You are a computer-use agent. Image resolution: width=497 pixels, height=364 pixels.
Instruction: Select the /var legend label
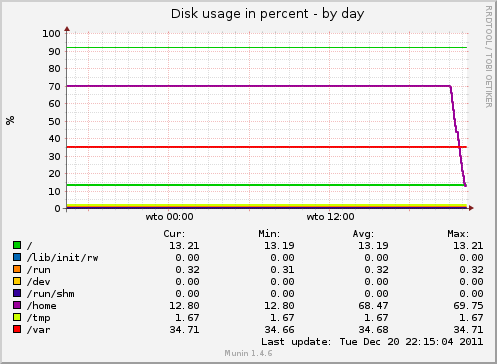click(x=39, y=330)
